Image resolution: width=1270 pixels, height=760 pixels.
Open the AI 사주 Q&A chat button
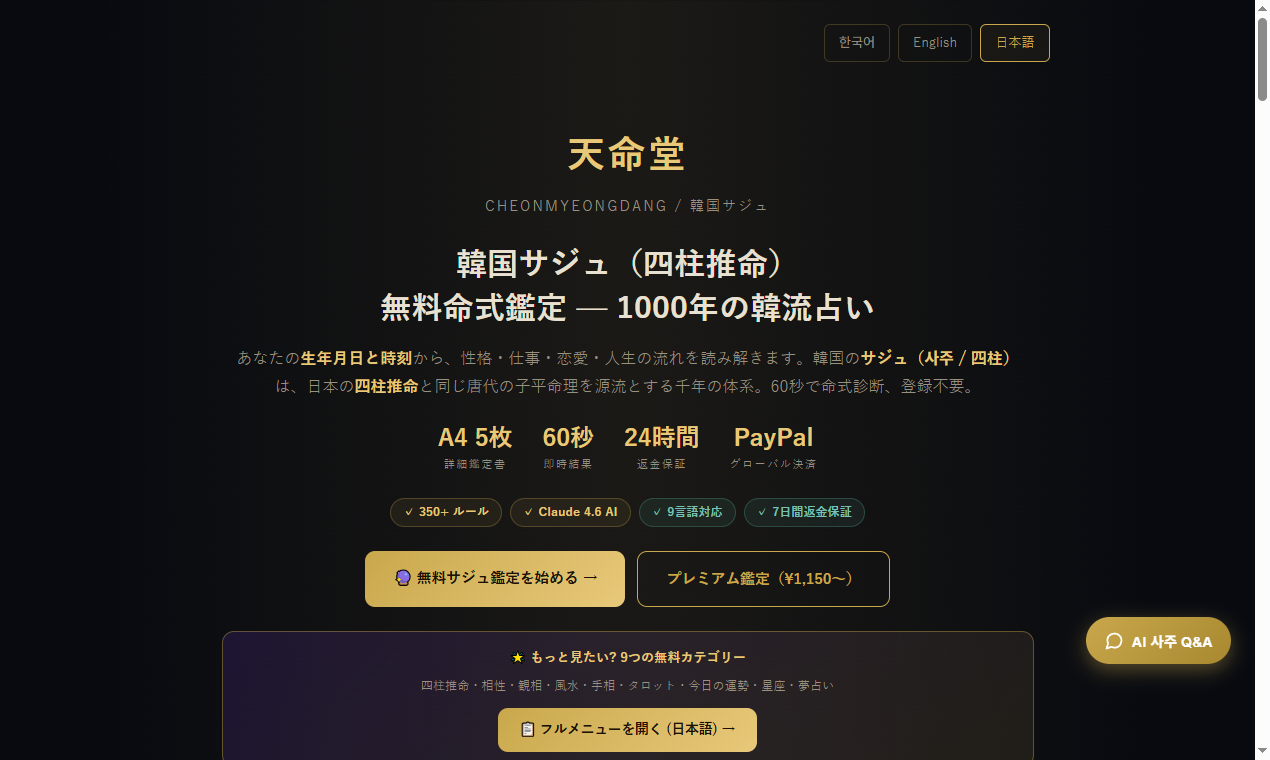[1158, 641]
